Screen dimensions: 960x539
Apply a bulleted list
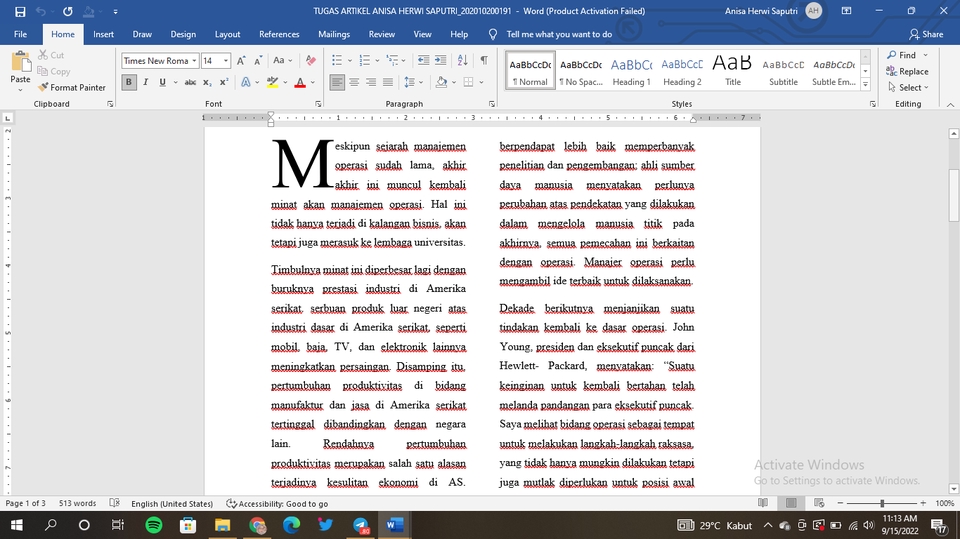(x=337, y=61)
